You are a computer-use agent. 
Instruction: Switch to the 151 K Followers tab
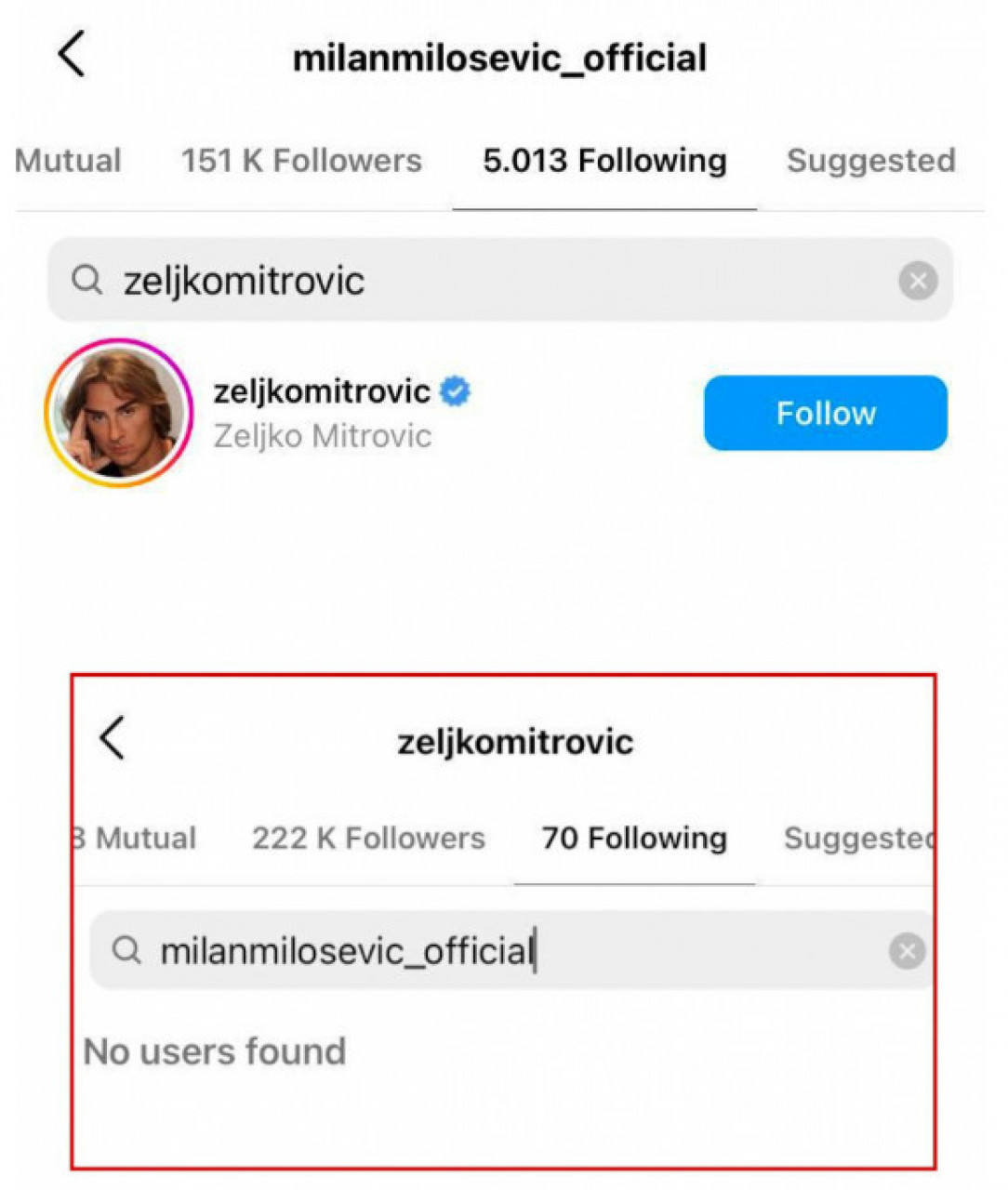coord(301,161)
